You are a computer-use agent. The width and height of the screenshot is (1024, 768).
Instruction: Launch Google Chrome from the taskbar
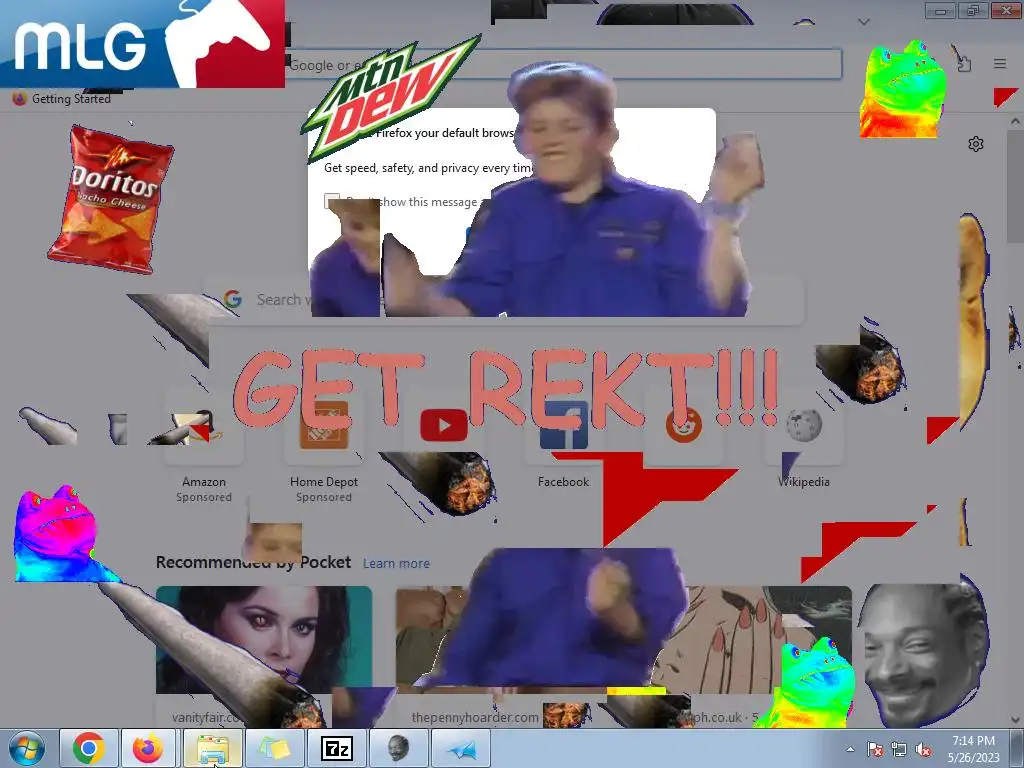[89, 748]
